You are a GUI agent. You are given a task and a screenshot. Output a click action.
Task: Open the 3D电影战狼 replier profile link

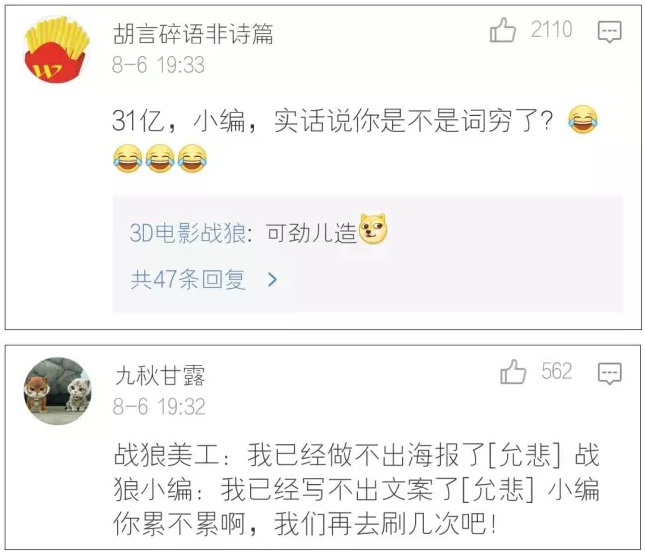click(188, 233)
